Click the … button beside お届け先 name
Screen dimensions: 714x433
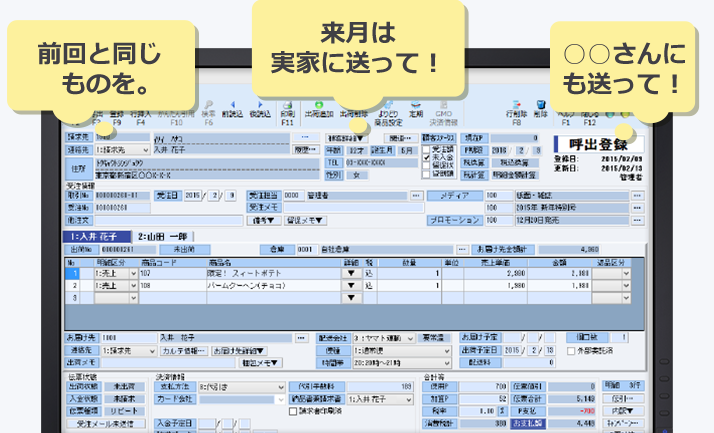click(x=301, y=338)
